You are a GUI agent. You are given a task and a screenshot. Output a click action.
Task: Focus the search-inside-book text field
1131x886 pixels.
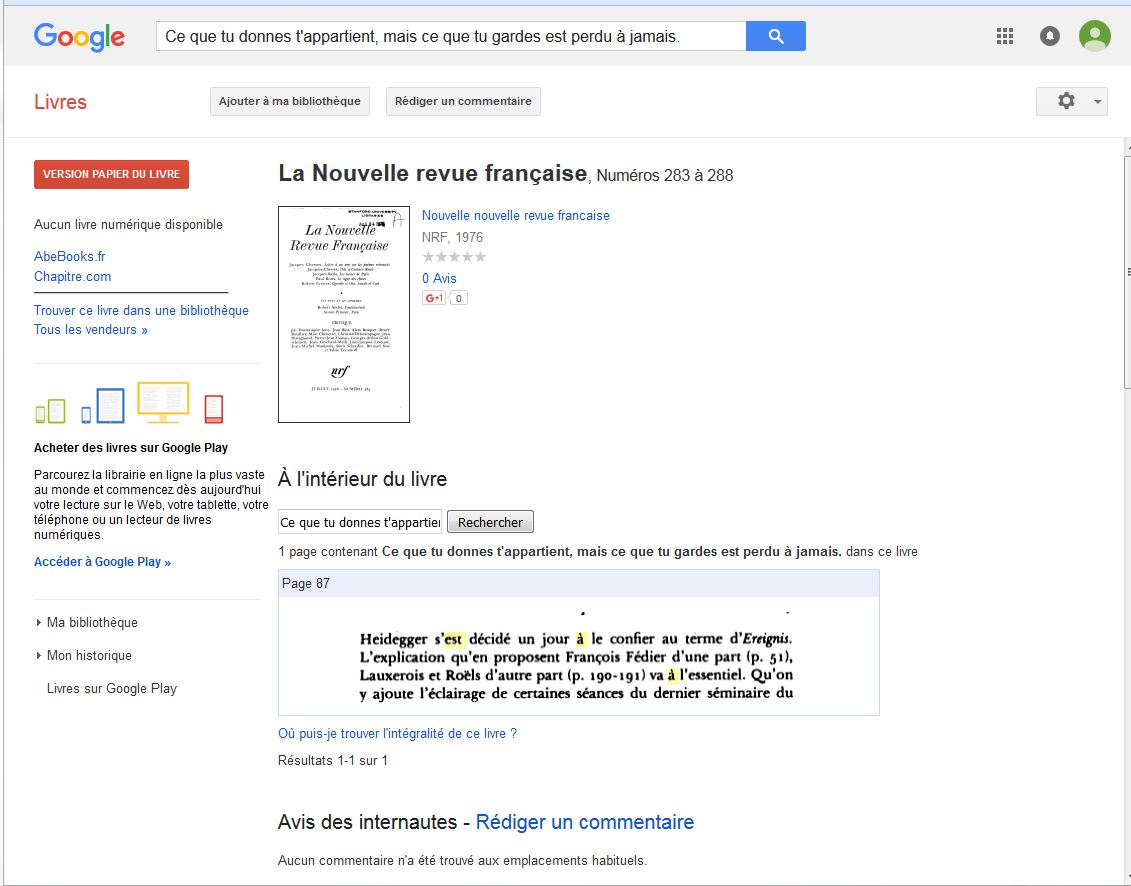pyautogui.click(x=359, y=522)
